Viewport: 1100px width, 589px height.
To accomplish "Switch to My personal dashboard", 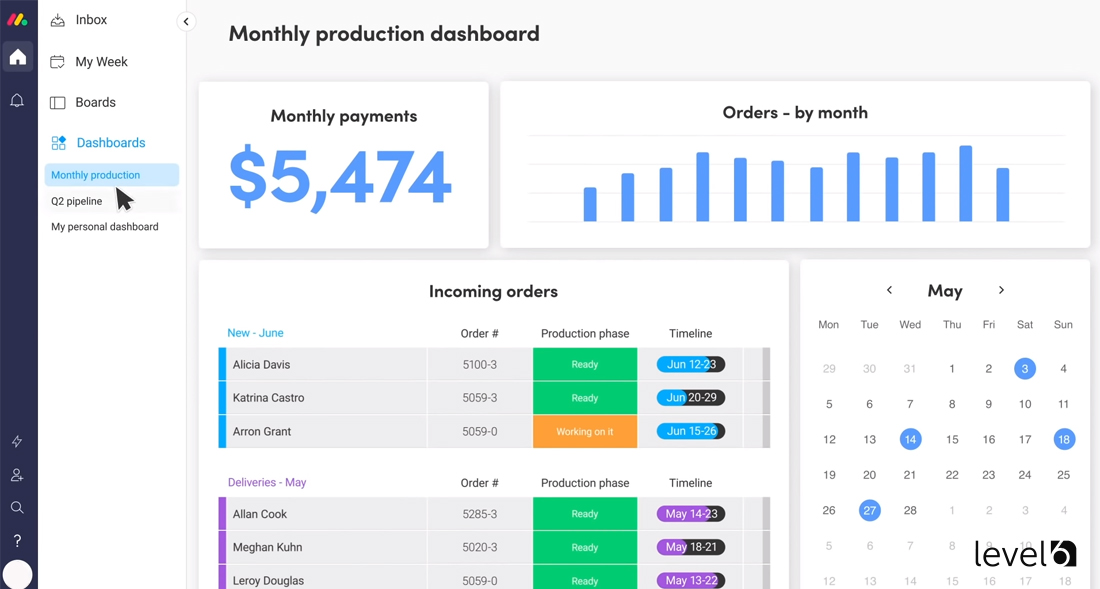I will click(104, 226).
